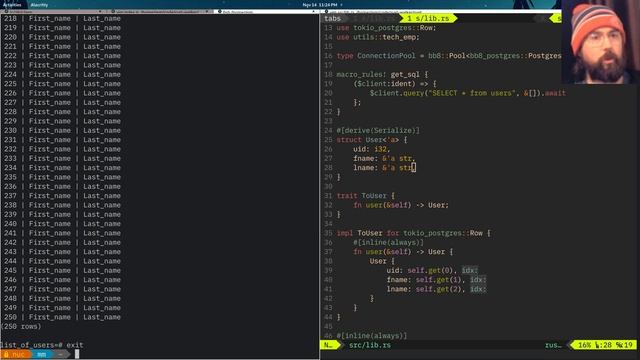The height and width of the screenshot is (360, 640).
Task: Click '#[inline(always)]' on line 46
Action: click(372, 336)
